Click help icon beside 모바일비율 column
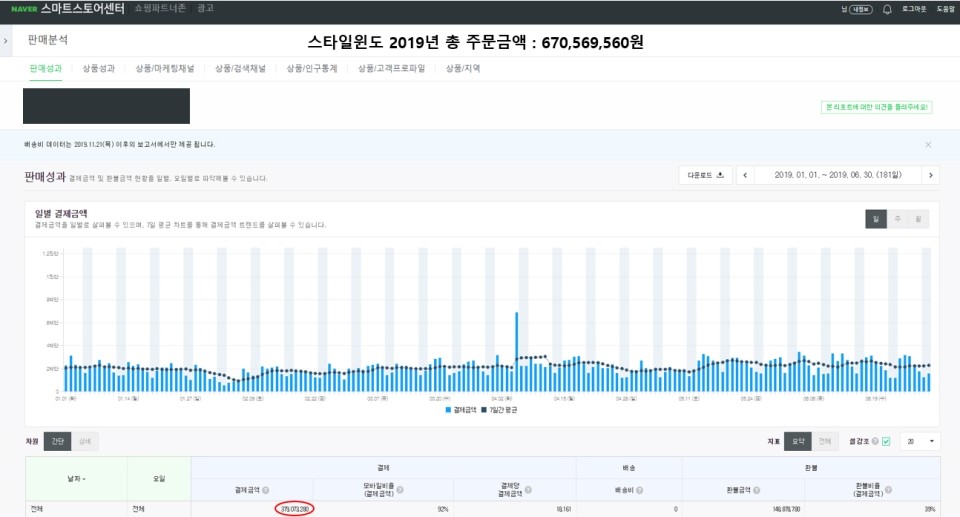This screenshot has width=960, height=517. tap(400, 489)
